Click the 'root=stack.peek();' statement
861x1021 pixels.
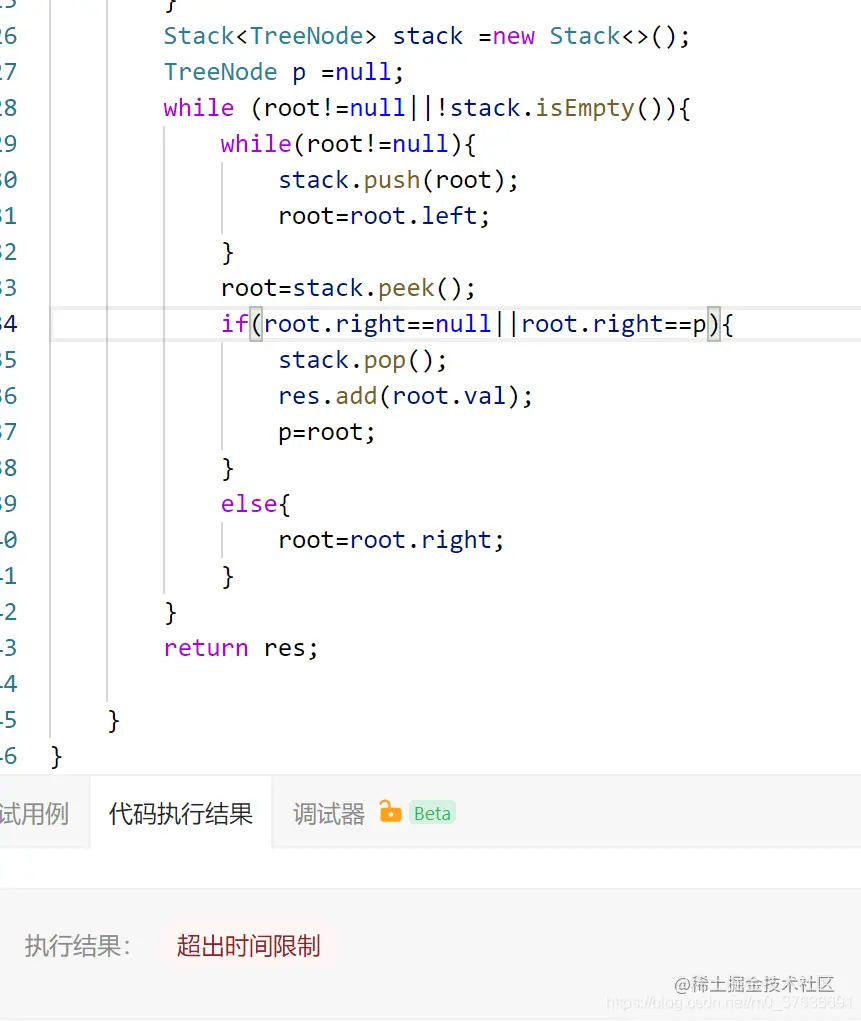[348, 288]
